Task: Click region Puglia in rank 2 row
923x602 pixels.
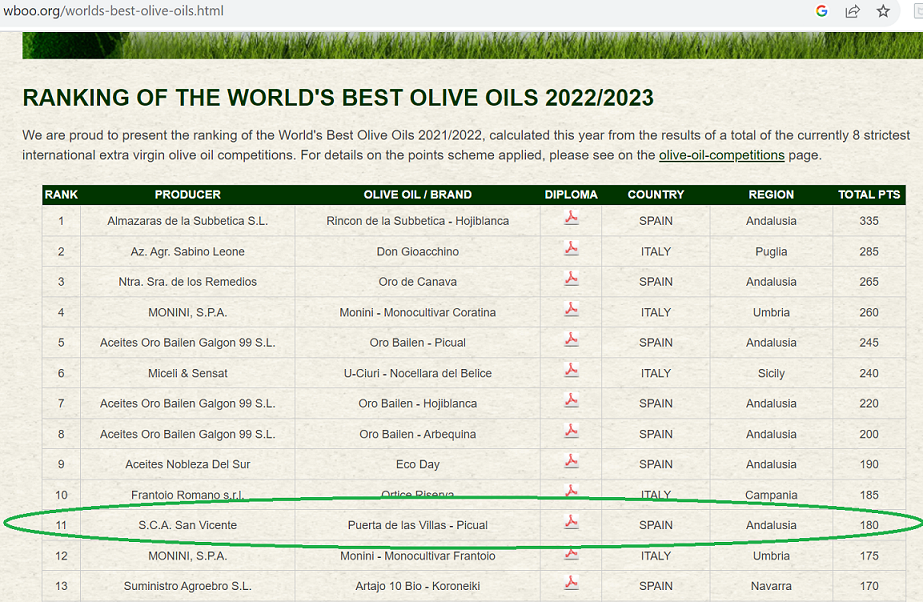Action: click(x=771, y=252)
